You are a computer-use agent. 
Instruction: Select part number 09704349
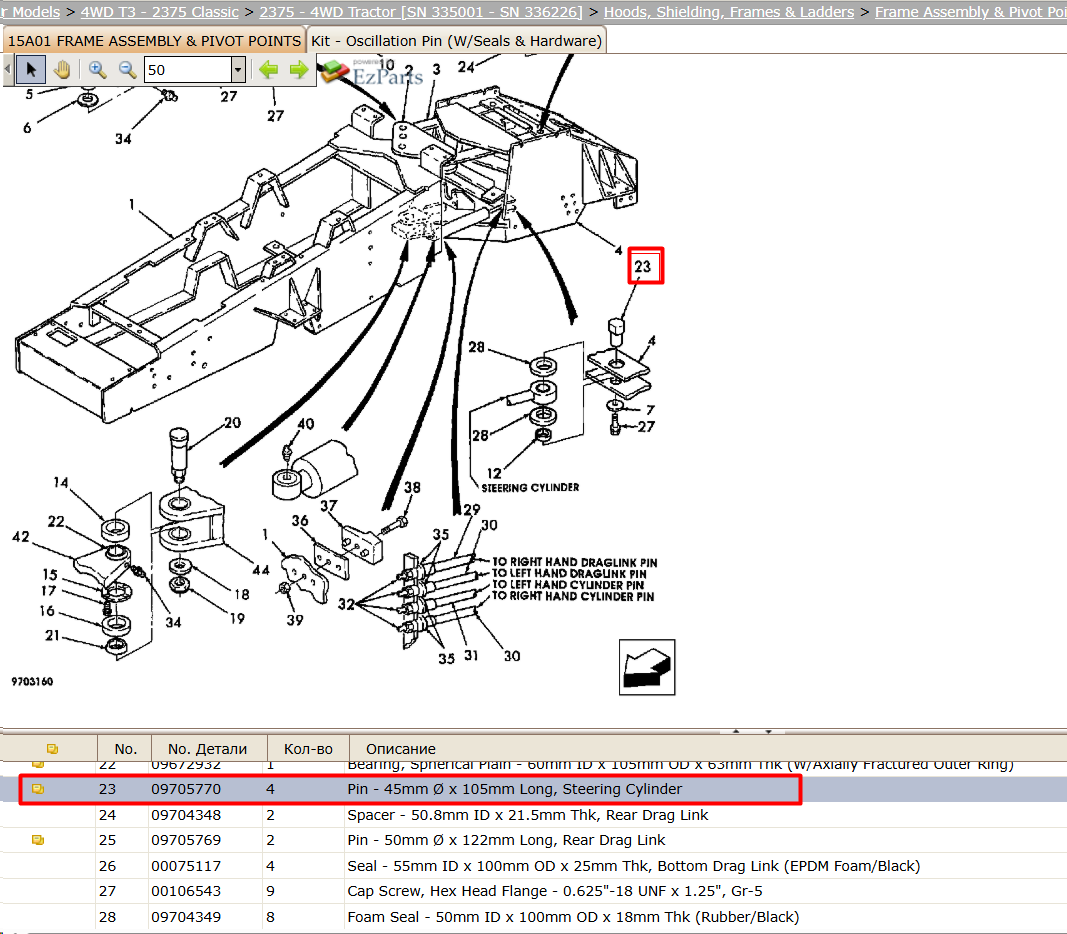tap(186, 917)
